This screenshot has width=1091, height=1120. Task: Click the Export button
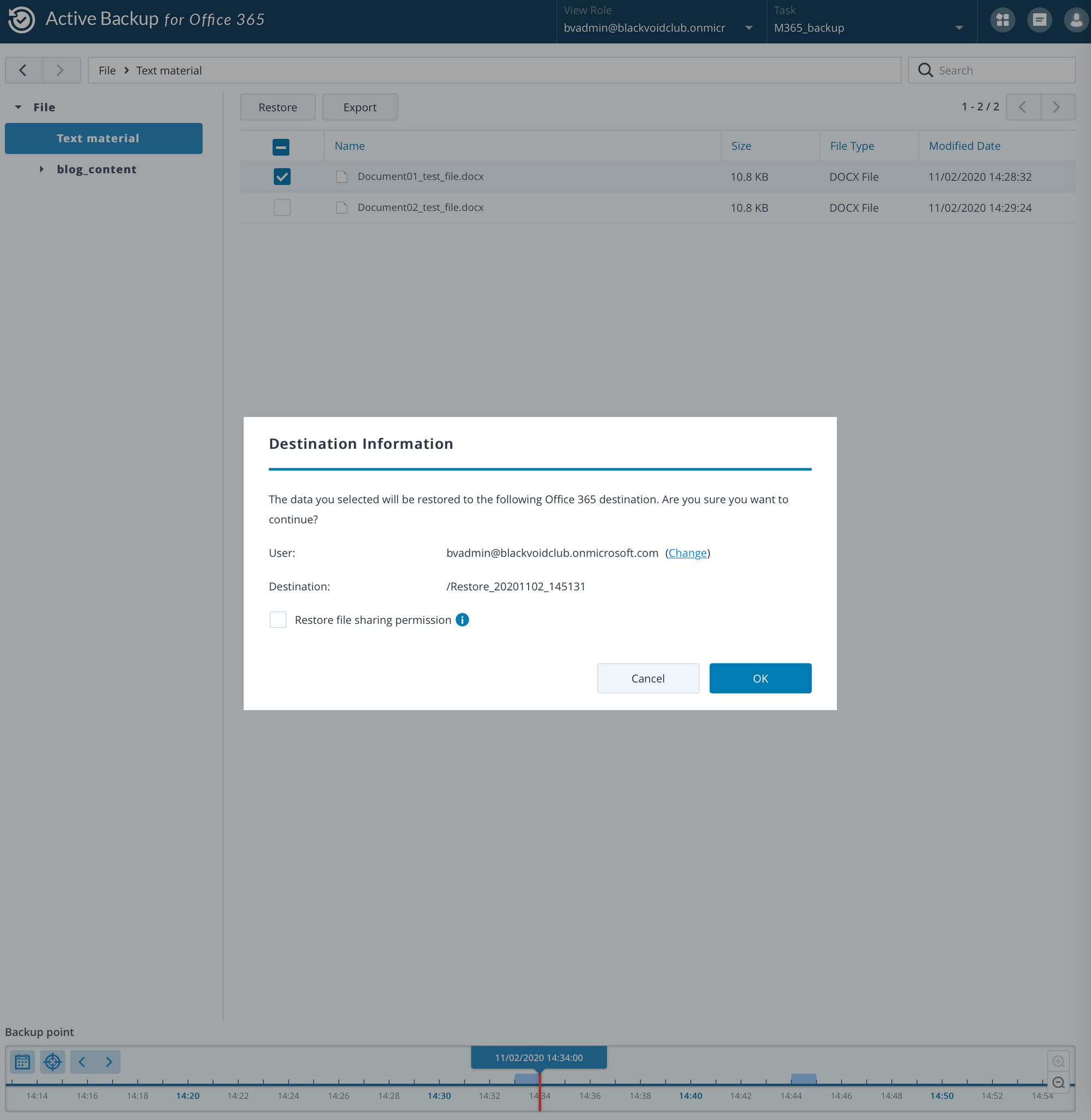pos(360,107)
